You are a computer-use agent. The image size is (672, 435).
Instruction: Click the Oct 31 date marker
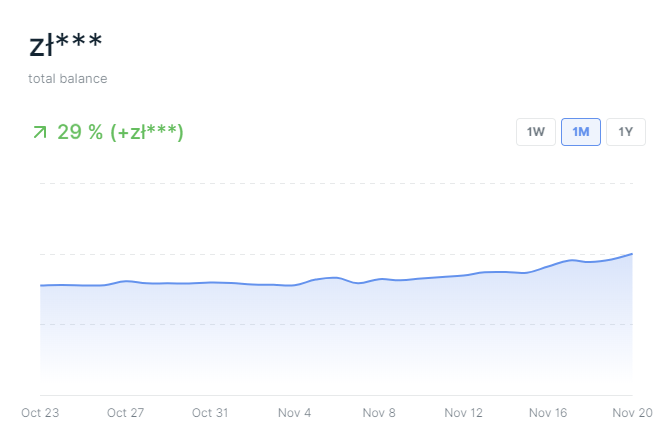click(x=210, y=412)
